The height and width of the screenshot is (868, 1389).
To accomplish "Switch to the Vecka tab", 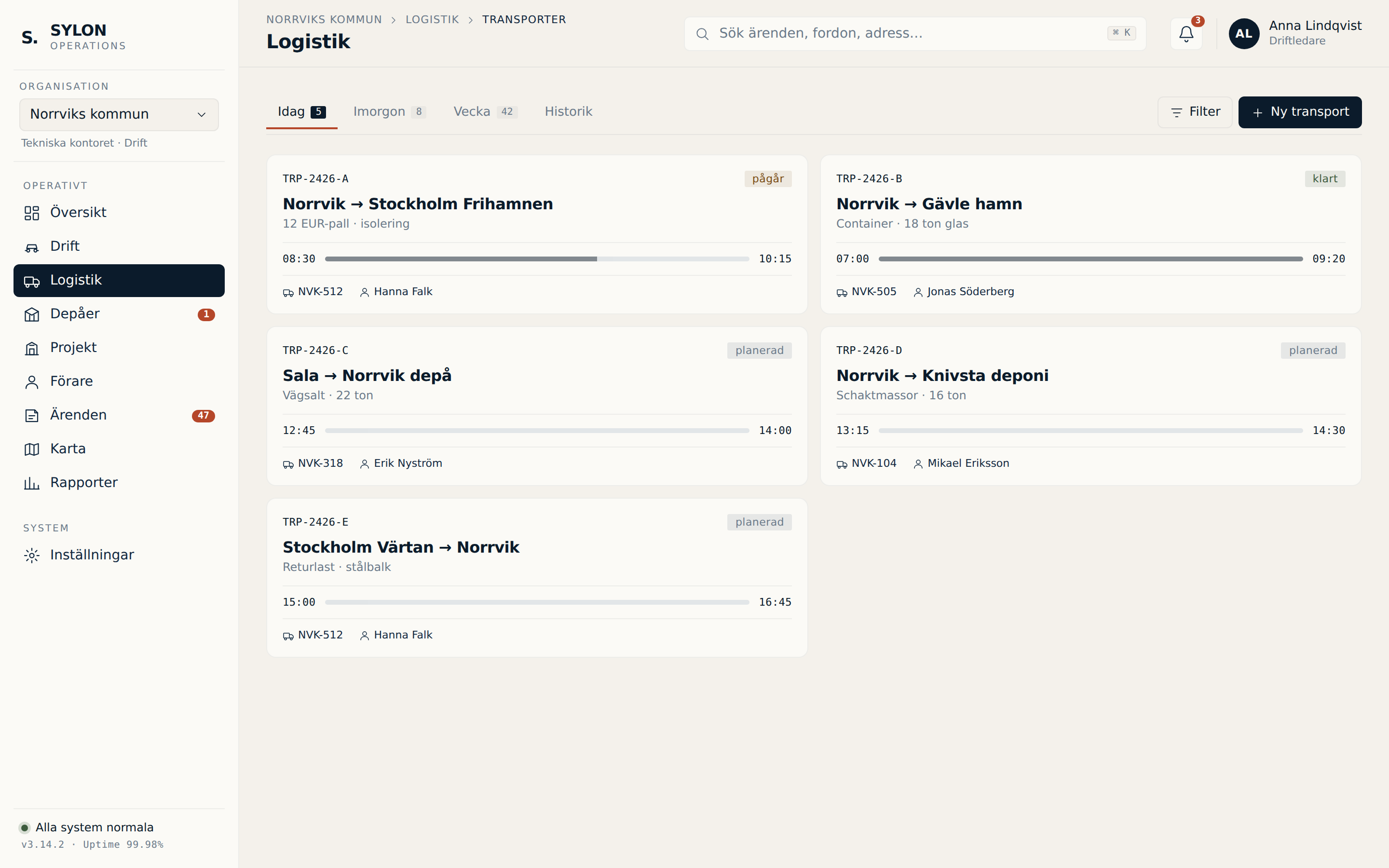I will (x=485, y=112).
